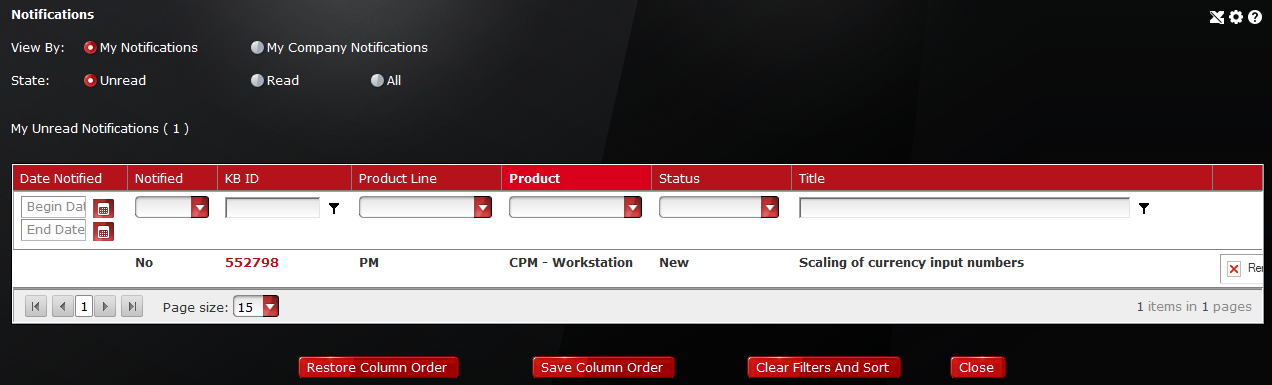Click the red X remove icon in row
1272x385 pixels.
pyautogui.click(x=1234, y=269)
